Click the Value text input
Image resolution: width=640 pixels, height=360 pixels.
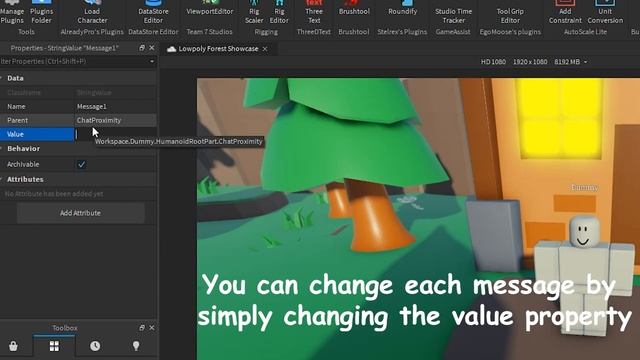coord(116,134)
